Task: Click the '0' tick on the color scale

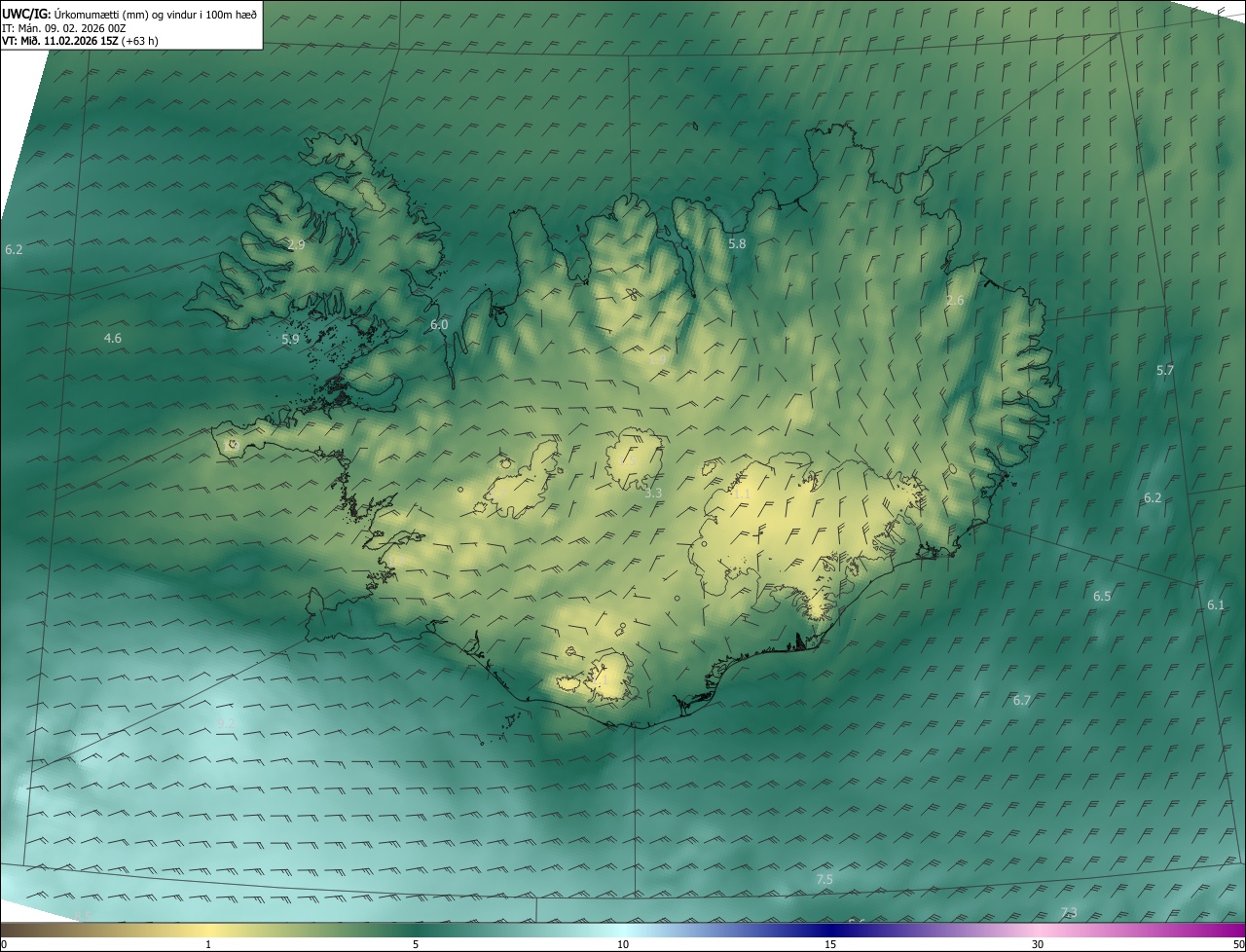Action: tap(4, 945)
